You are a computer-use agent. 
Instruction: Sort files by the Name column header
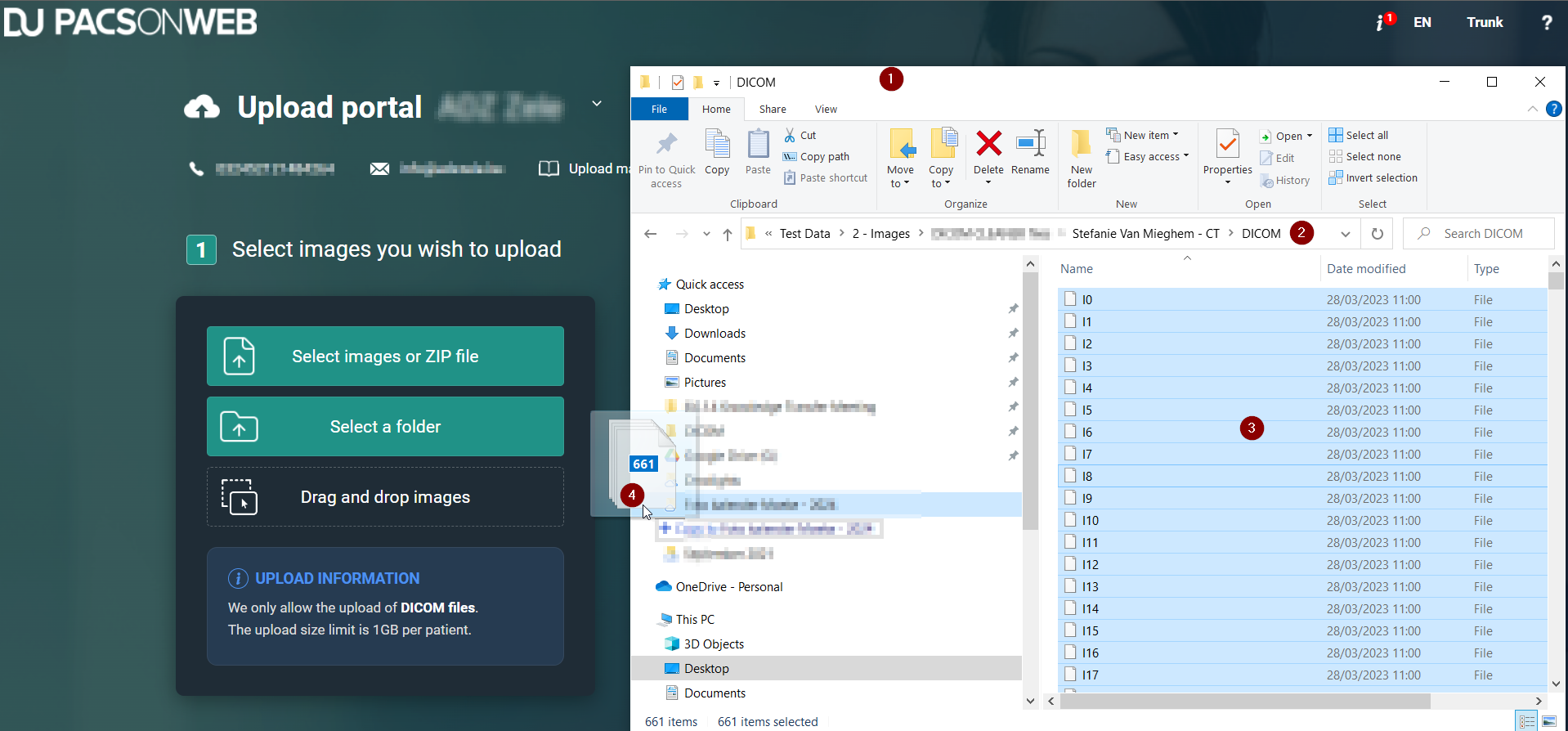[x=1076, y=269]
